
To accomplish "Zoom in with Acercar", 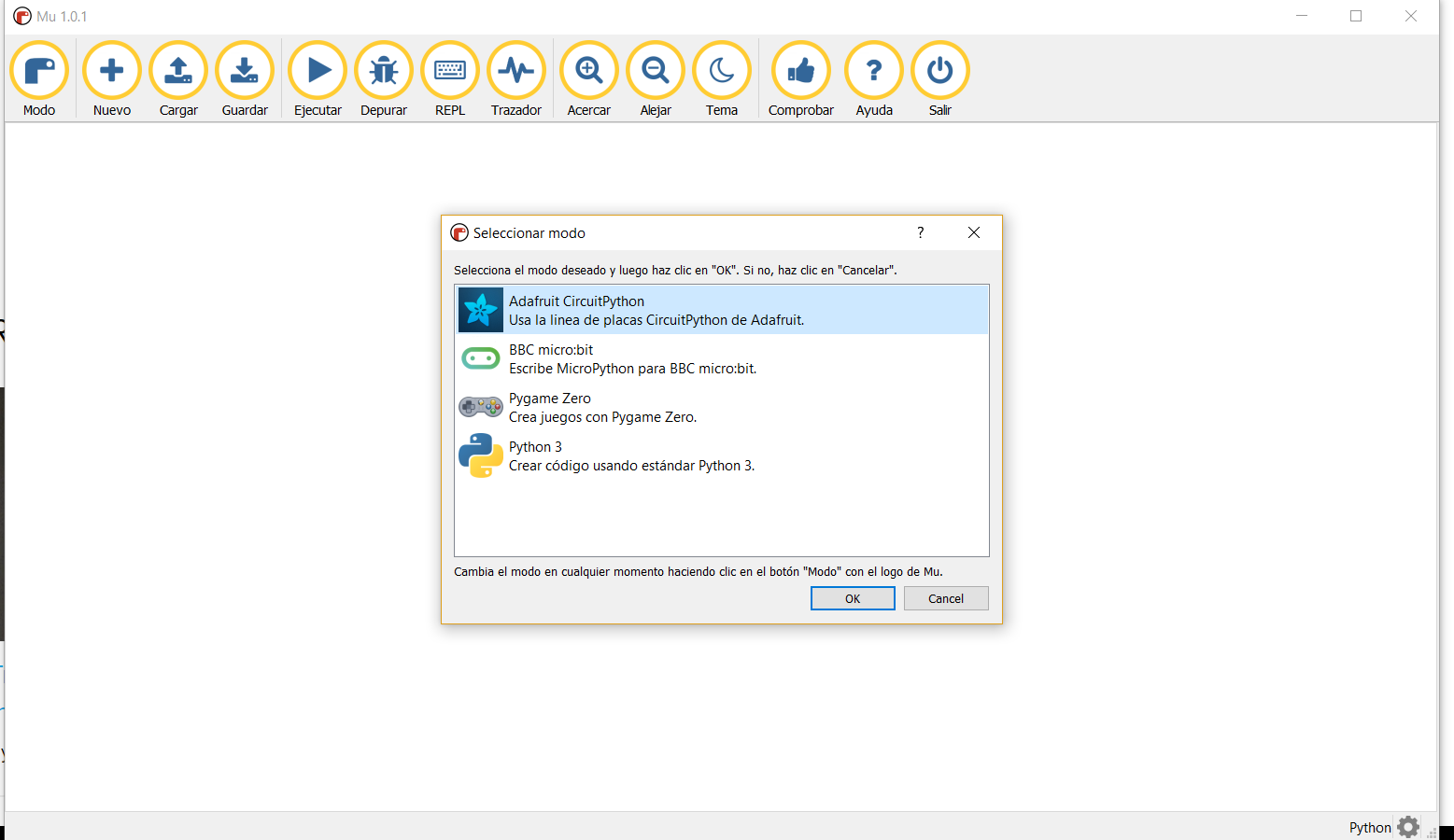I will tap(589, 79).
